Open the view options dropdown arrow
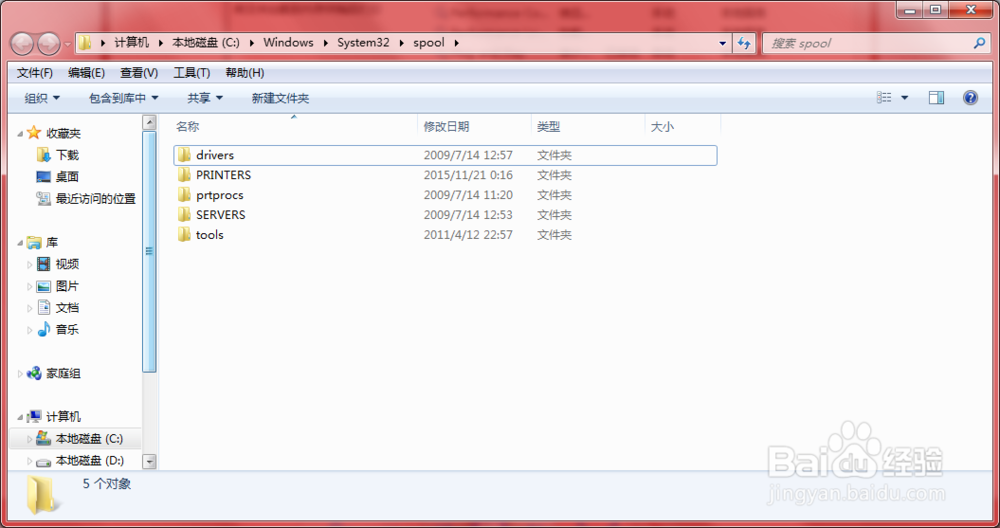This screenshot has height=528, width=1000. (x=904, y=98)
